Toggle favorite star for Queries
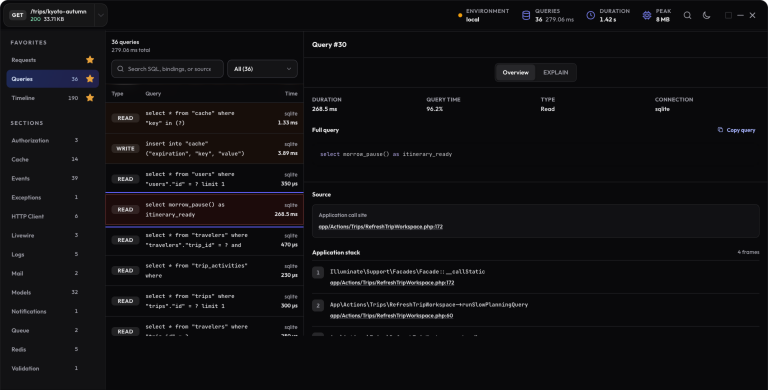 coord(90,79)
